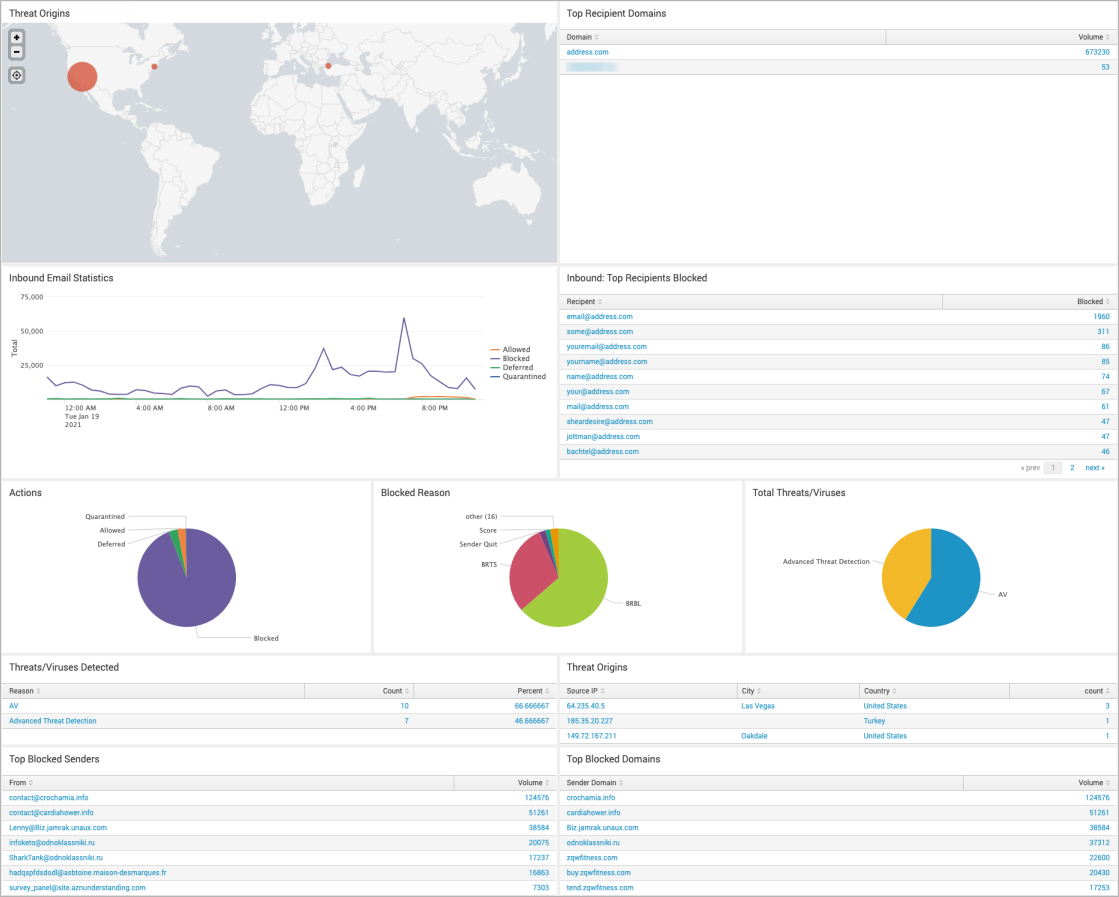Reset the map to its original position
The height and width of the screenshot is (897, 1119).
click(16, 75)
